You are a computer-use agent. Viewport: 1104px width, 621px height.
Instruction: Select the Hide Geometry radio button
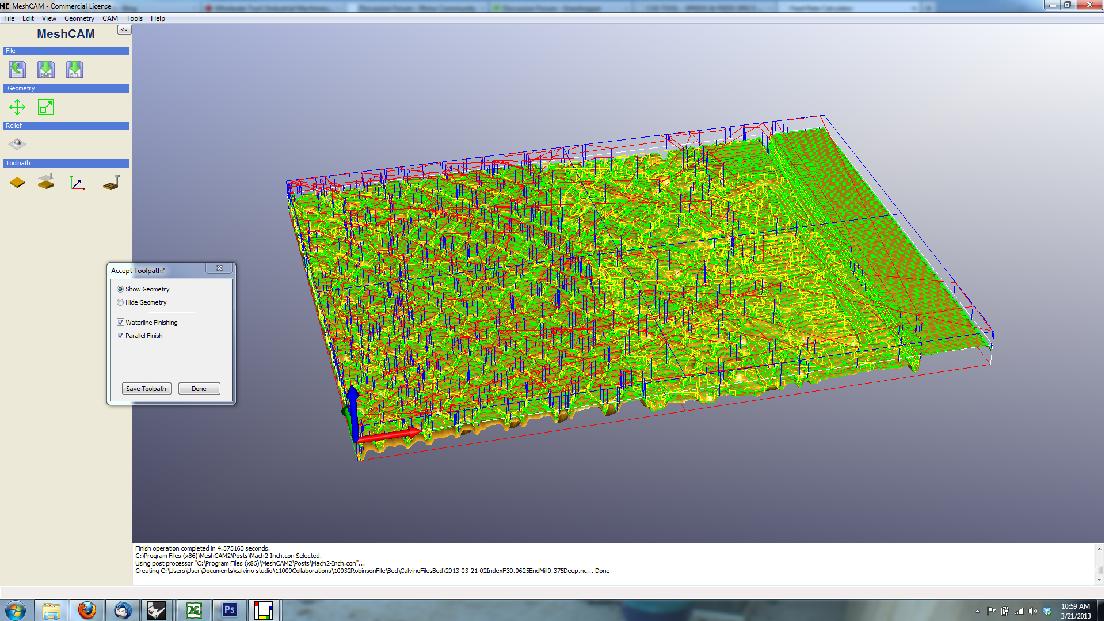[120, 303]
